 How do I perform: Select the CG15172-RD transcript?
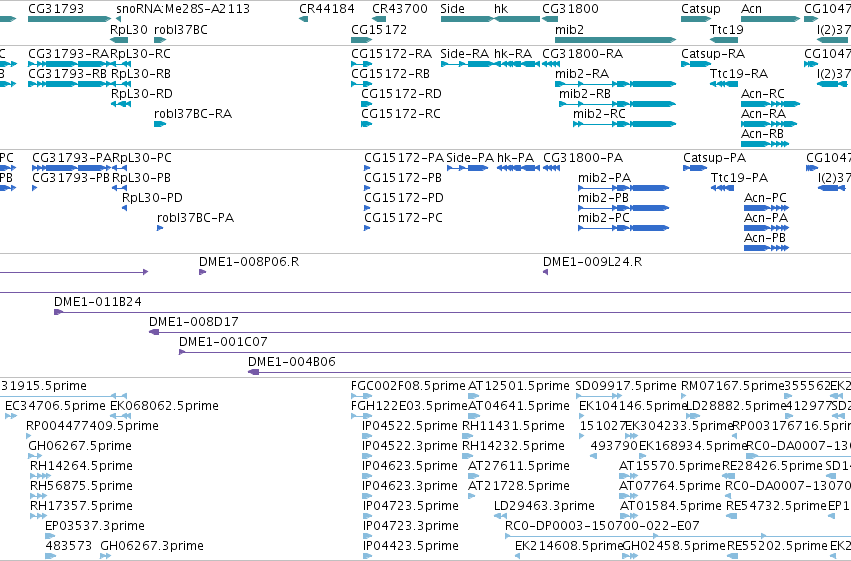367,104
